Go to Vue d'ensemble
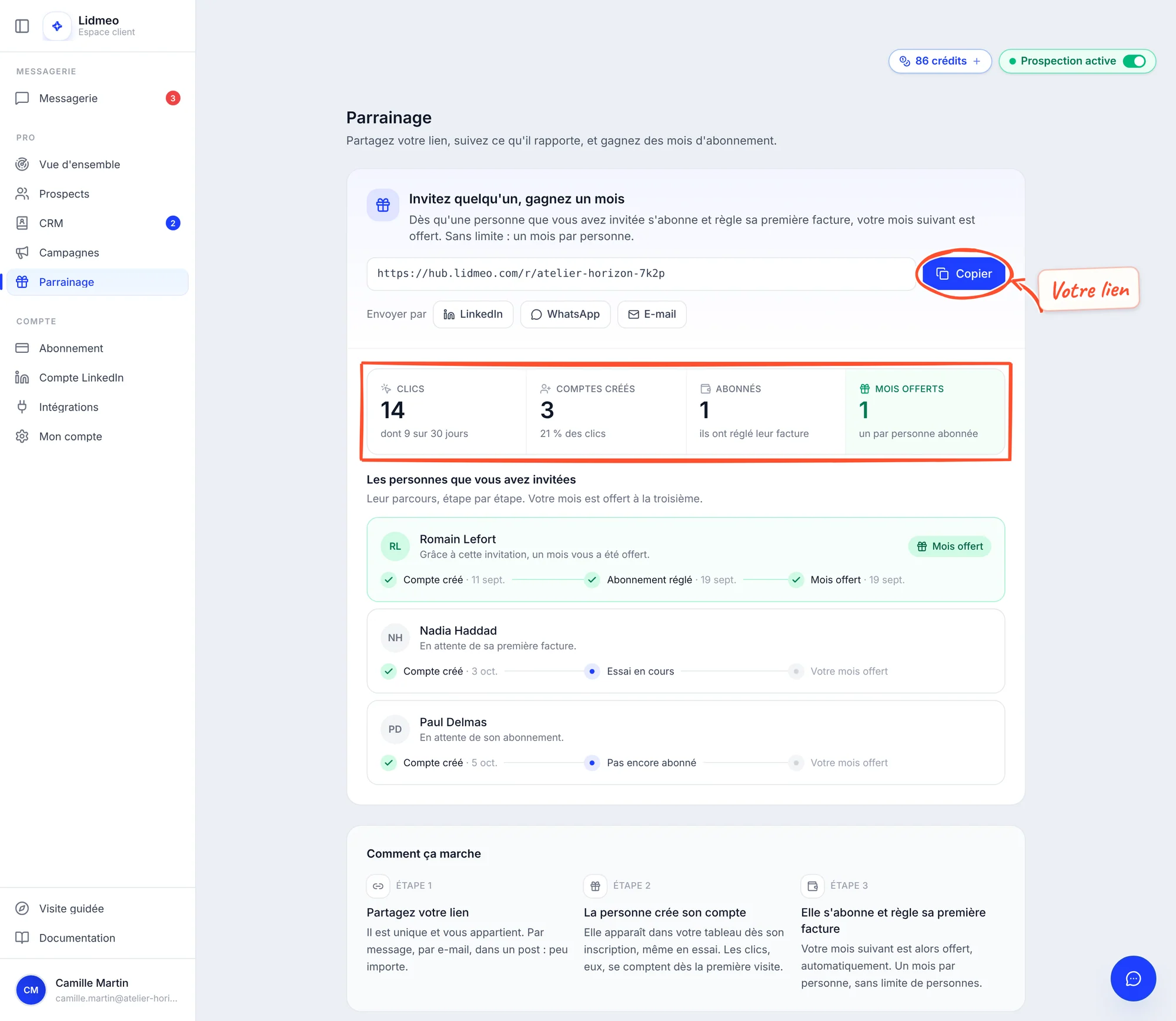Screen dimensions: 1176x1021 point(98,164)
